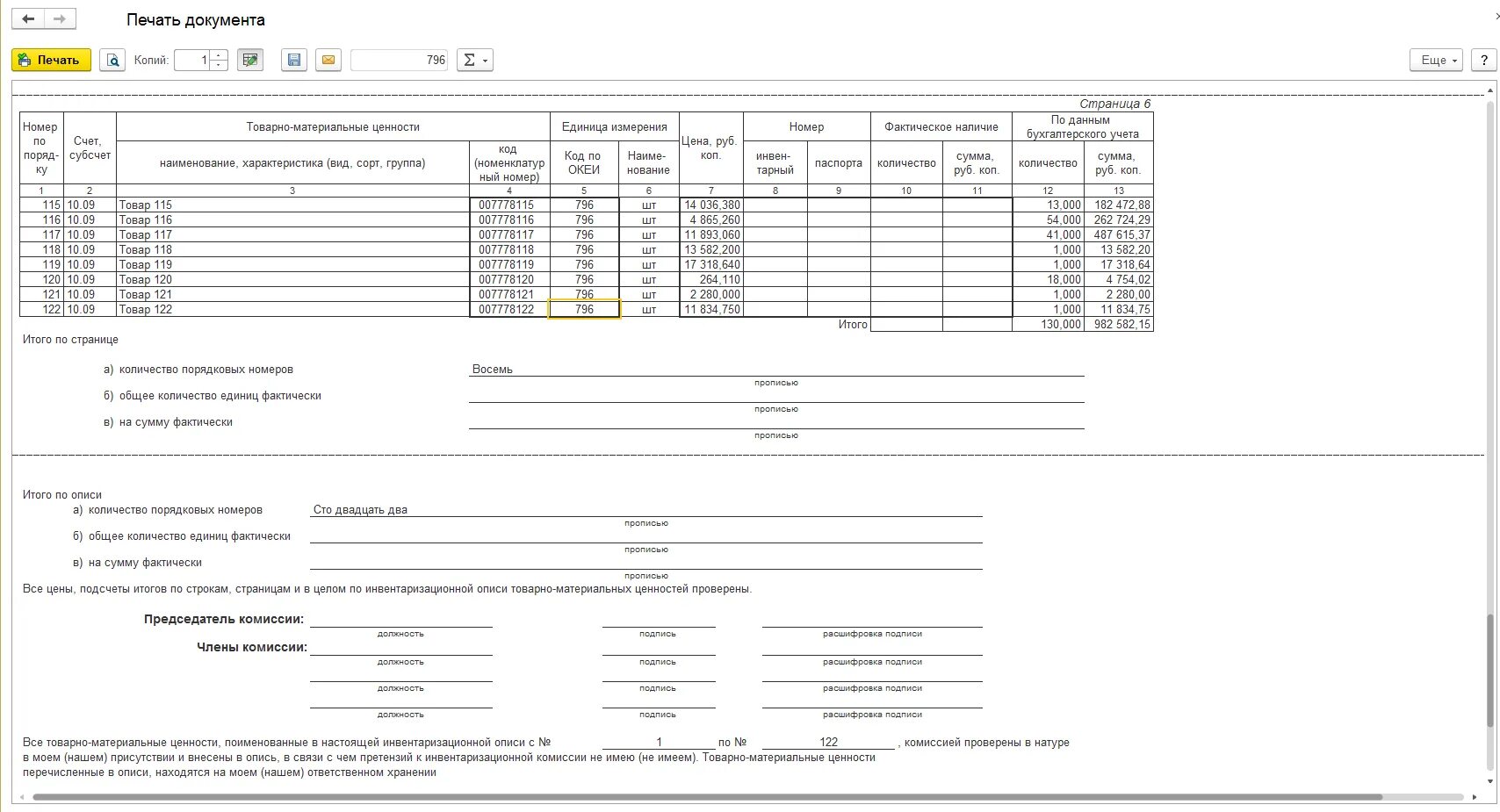Viewport: 1500px width, 812px height.
Task: Select sum cell 487 615,37
Action: pyautogui.click(x=1118, y=234)
